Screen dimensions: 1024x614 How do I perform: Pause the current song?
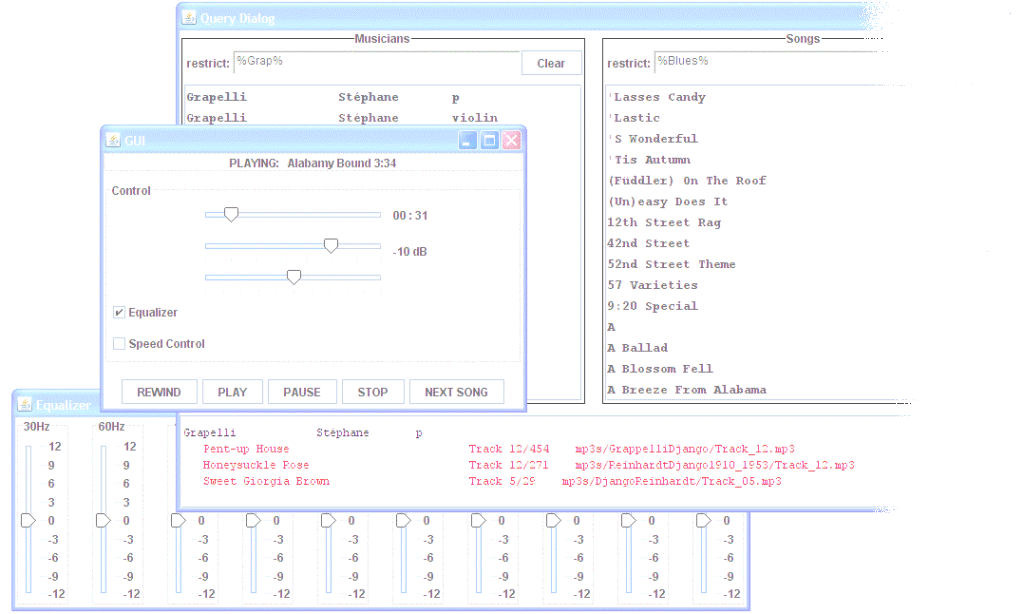coord(301,392)
